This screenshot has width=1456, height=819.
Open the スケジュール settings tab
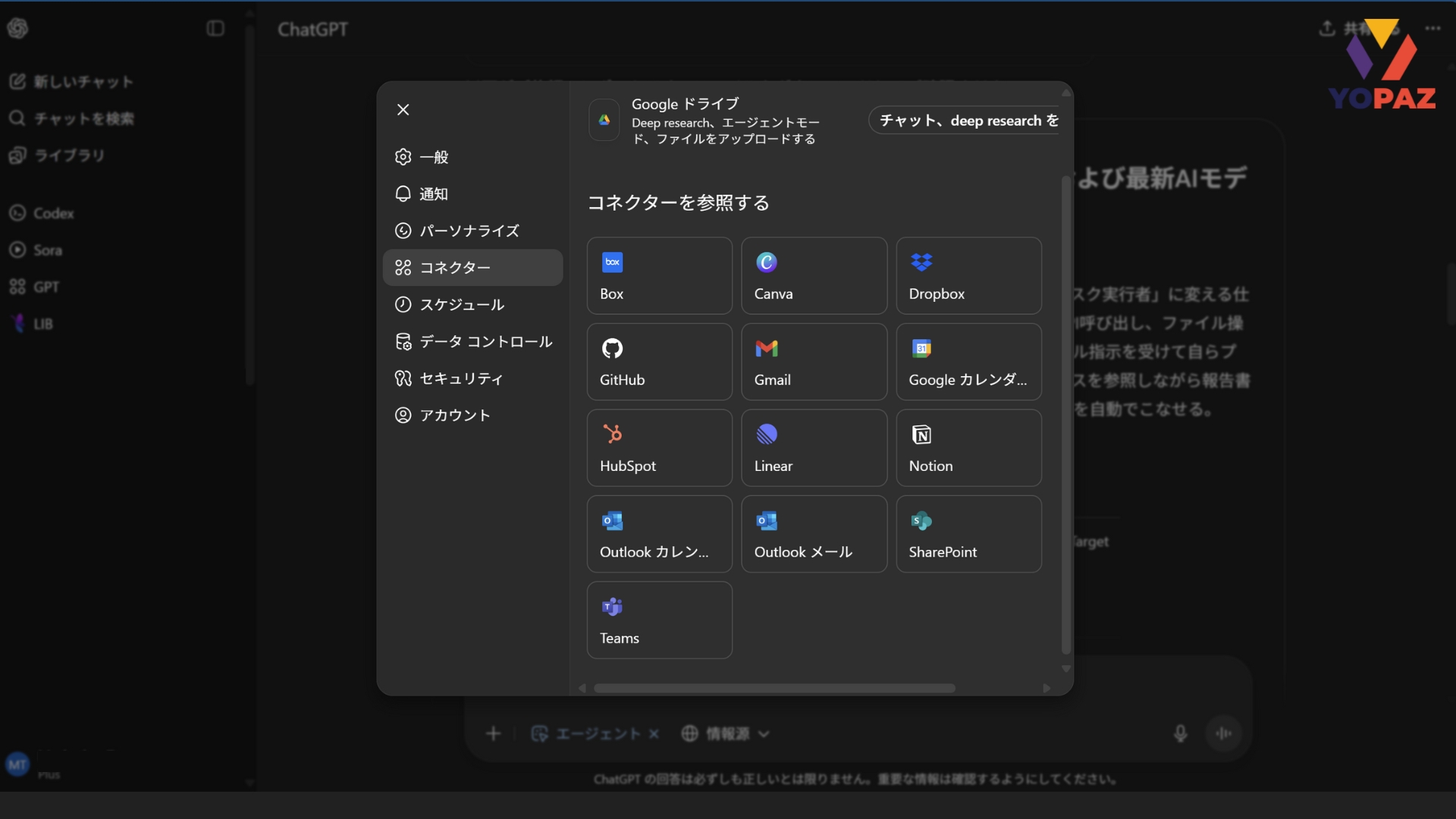click(472, 305)
